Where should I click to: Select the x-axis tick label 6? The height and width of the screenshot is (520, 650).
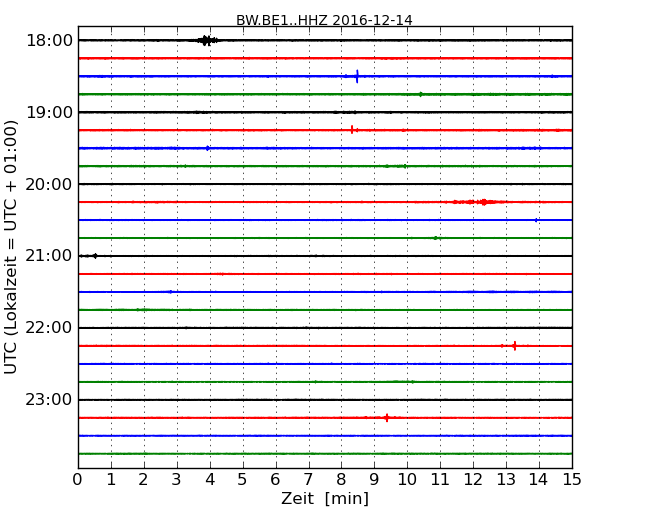(x=275, y=479)
